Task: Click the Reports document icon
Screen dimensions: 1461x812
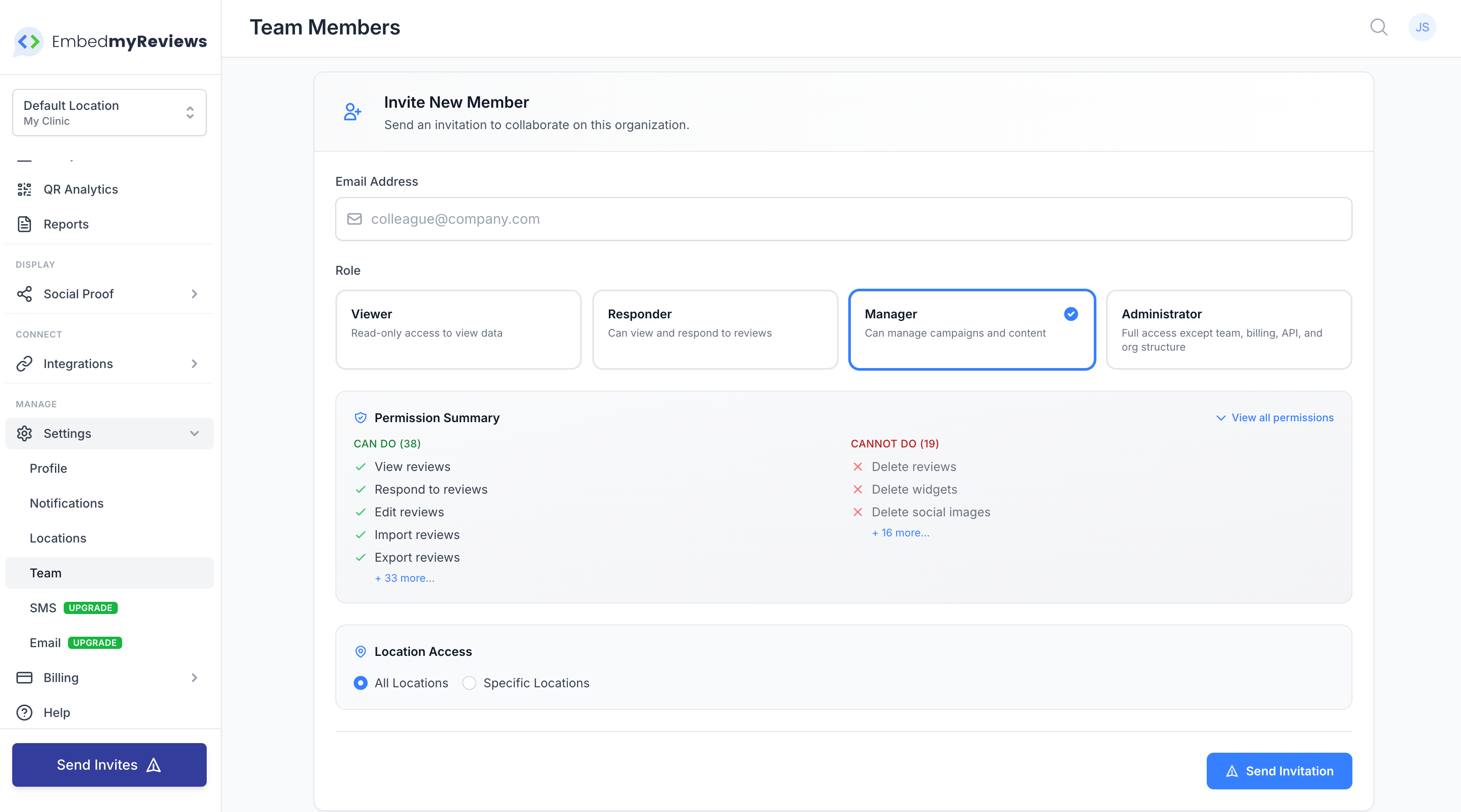Action: tap(24, 224)
